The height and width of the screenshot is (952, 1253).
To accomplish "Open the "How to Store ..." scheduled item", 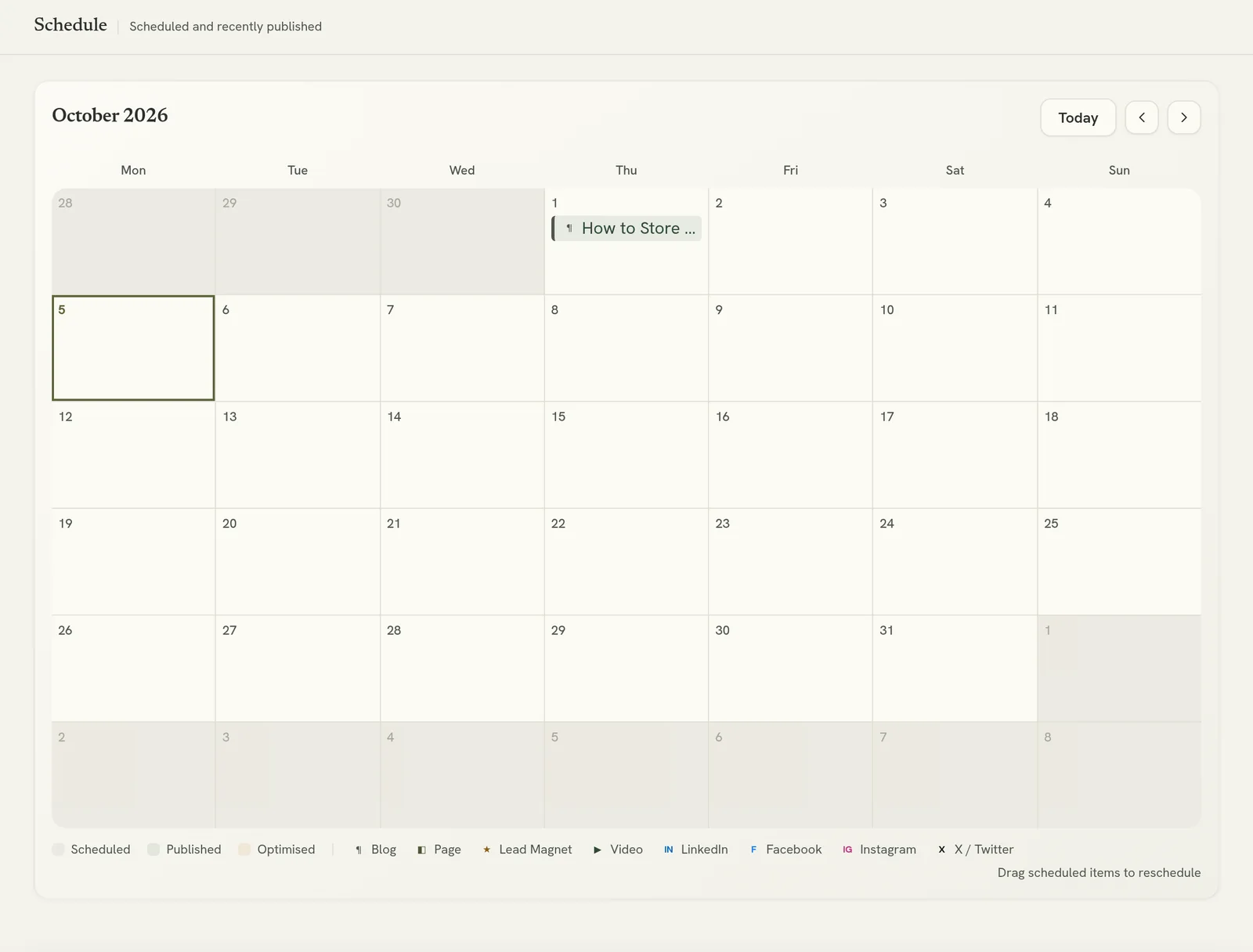I will pyautogui.click(x=626, y=229).
